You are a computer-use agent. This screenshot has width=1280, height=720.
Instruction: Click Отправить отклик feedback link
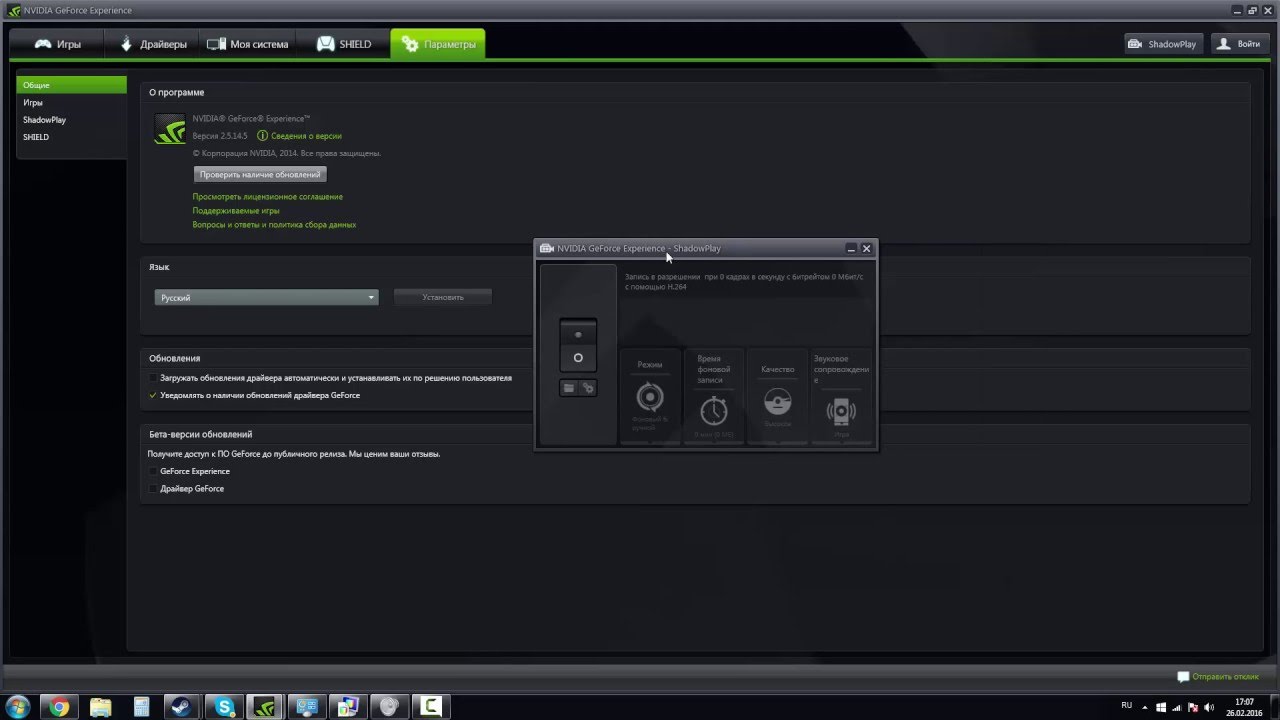click(x=1225, y=677)
